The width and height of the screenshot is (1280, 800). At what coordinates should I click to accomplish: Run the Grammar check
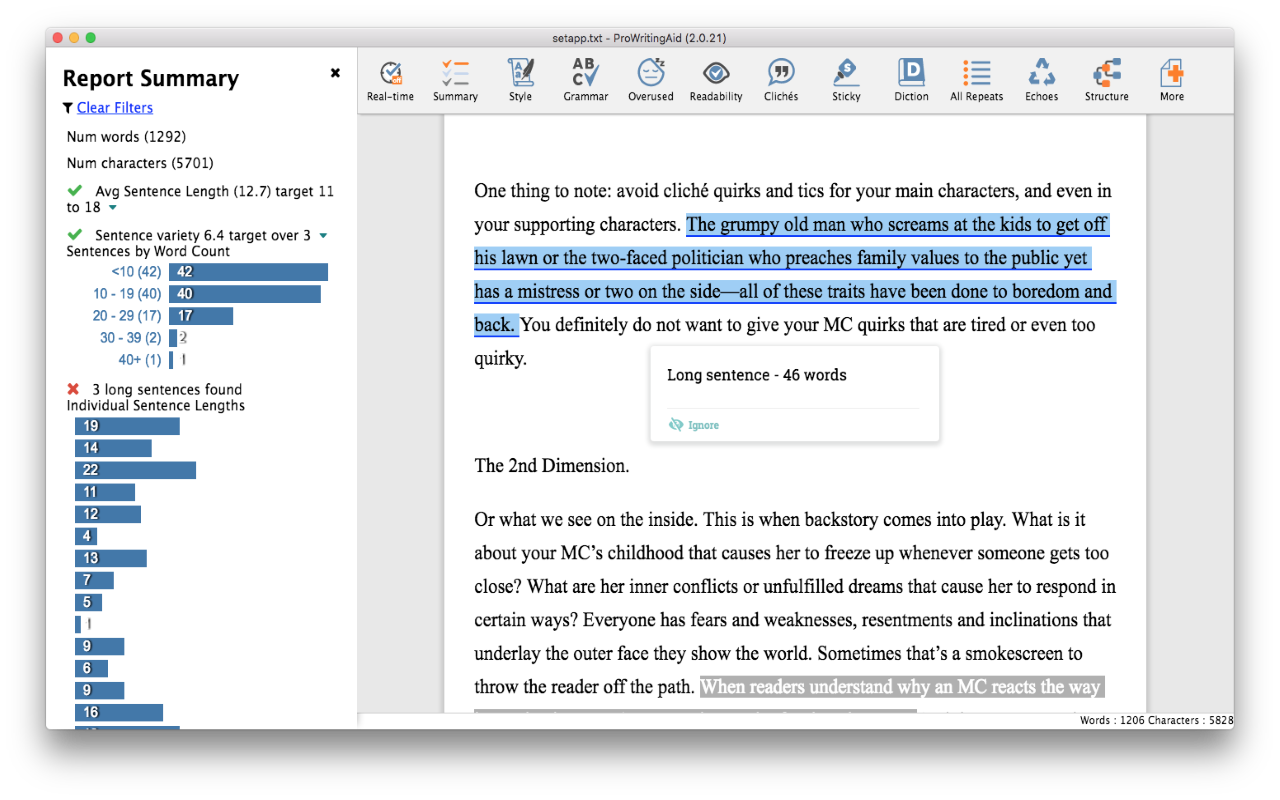585,80
